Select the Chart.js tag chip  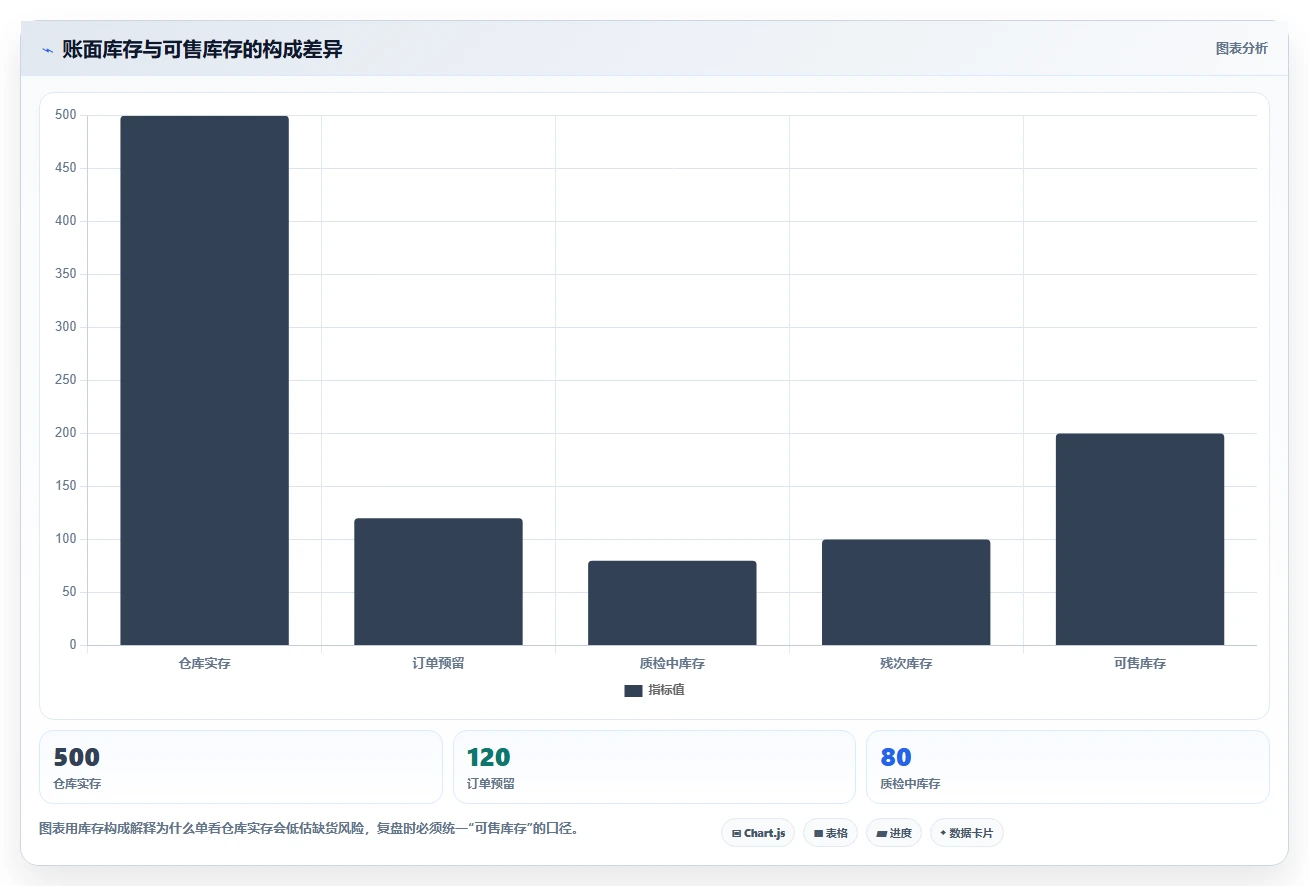point(758,833)
